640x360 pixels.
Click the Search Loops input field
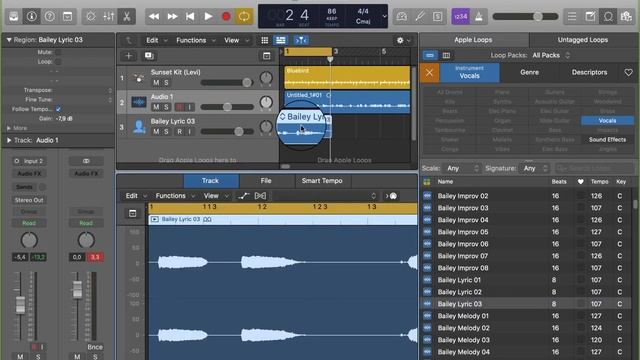pyautogui.click(x=594, y=168)
